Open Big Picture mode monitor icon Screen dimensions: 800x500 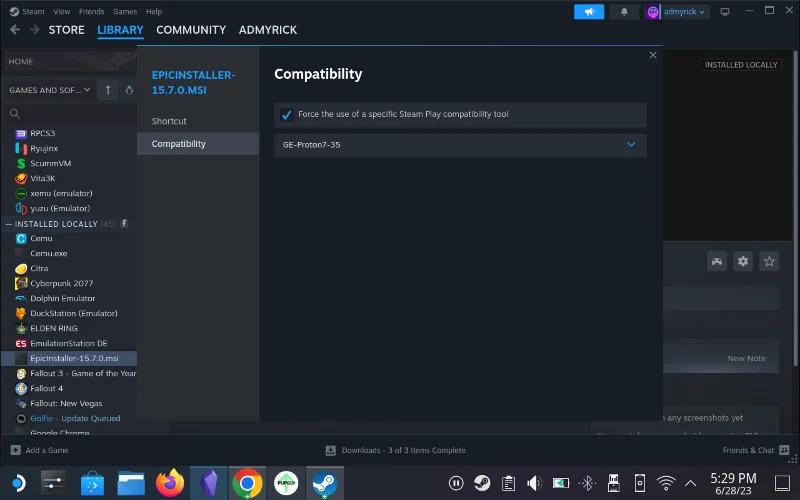(724, 12)
